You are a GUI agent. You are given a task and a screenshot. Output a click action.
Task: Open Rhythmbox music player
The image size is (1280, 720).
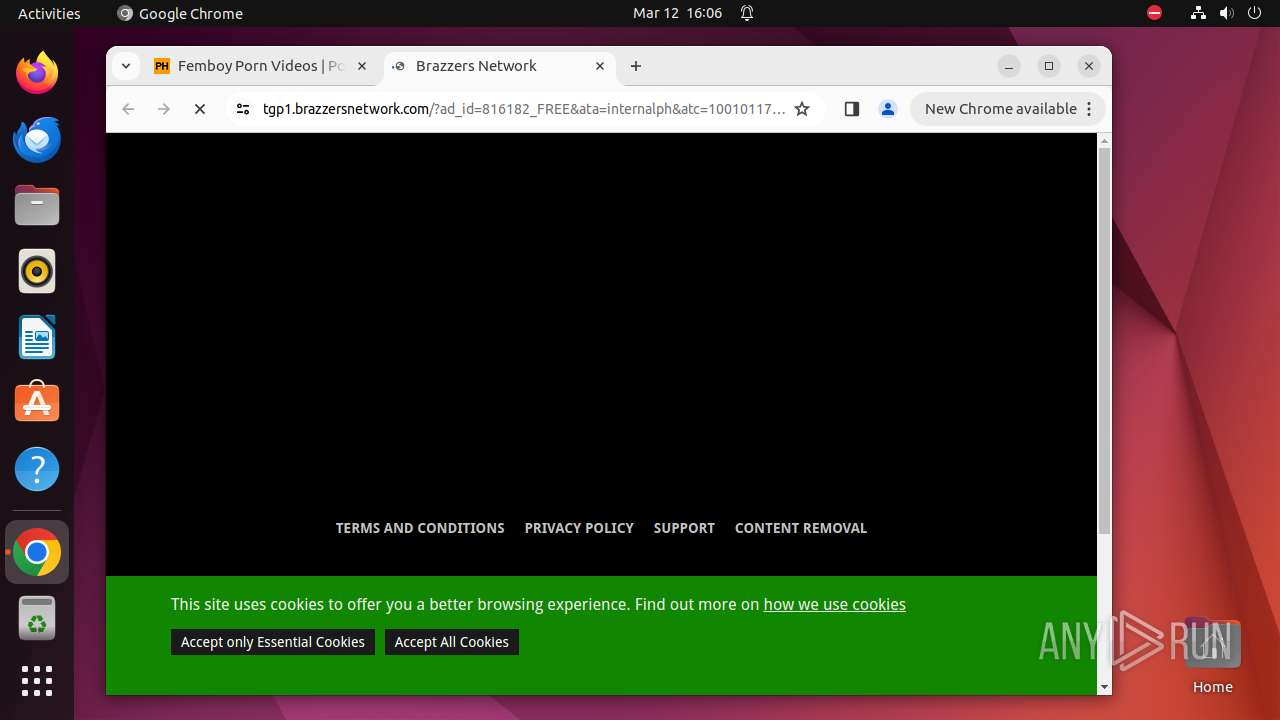(x=37, y=271)
